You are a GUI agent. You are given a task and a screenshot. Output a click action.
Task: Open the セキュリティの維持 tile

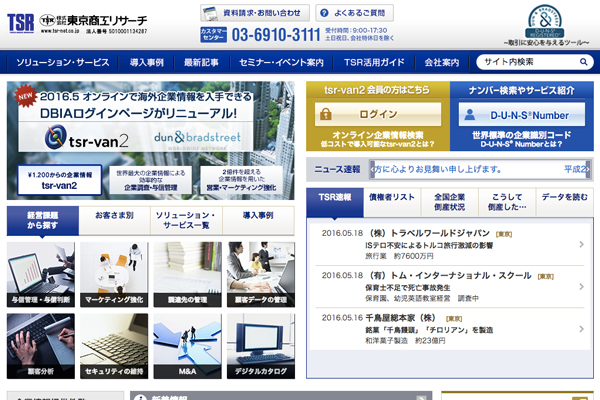point(114,346)
